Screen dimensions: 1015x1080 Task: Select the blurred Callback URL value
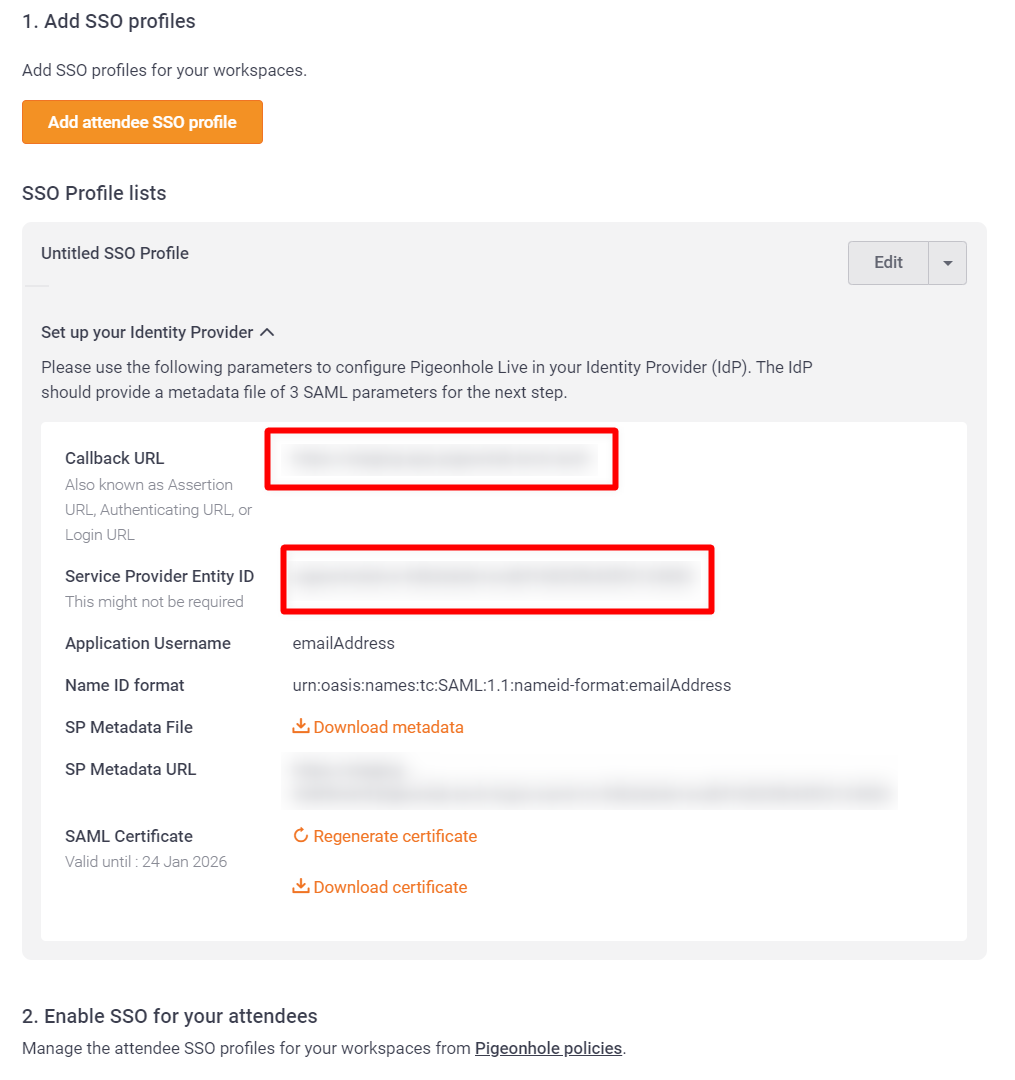click(x=441, y=459)
